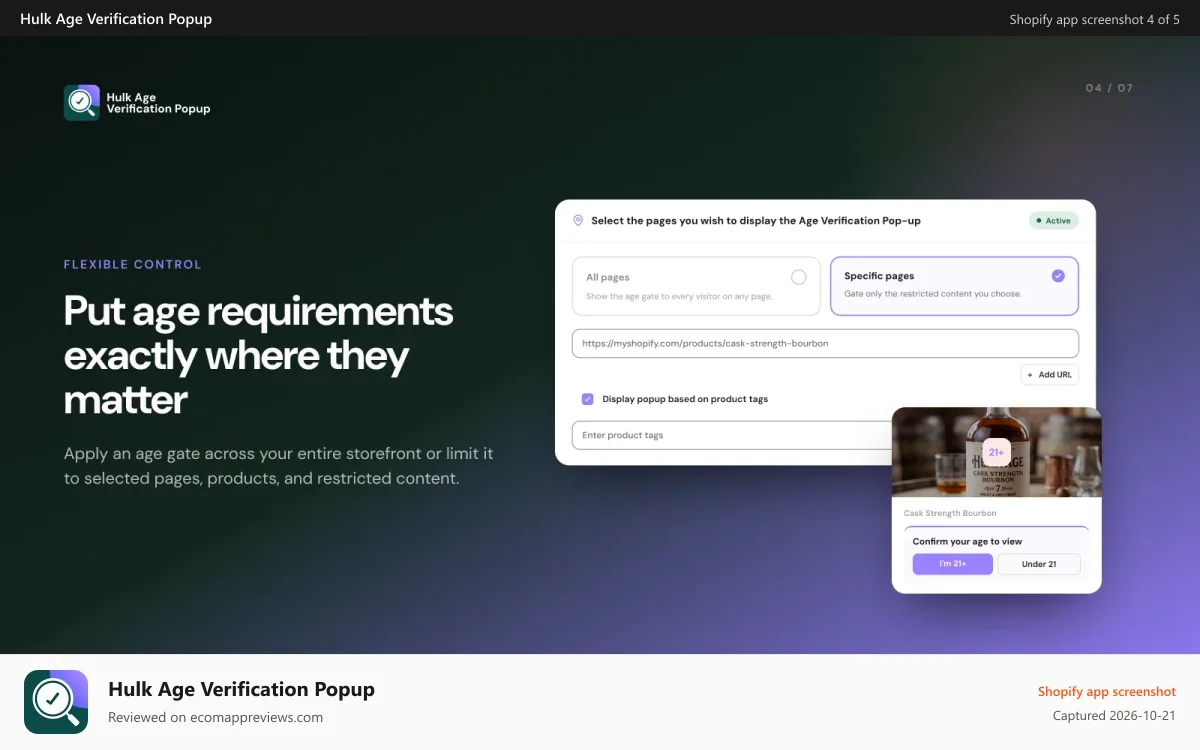The height and width of the screenshot is (750, 1200).
Task: Click the bourbon bottle product image
Action: [x=996, y=452]
